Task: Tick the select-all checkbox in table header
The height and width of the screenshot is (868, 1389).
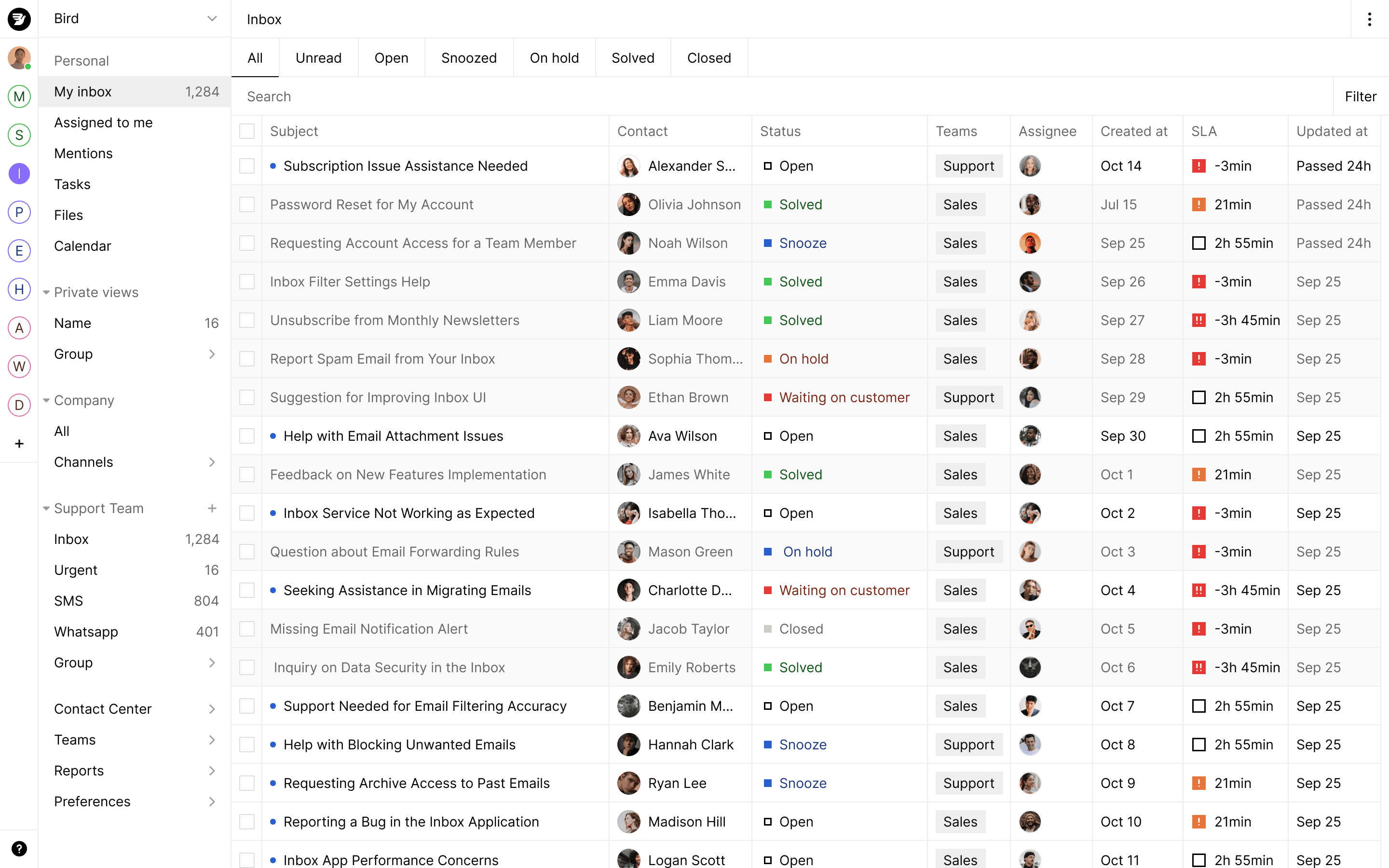Action: tap(247, 131)
